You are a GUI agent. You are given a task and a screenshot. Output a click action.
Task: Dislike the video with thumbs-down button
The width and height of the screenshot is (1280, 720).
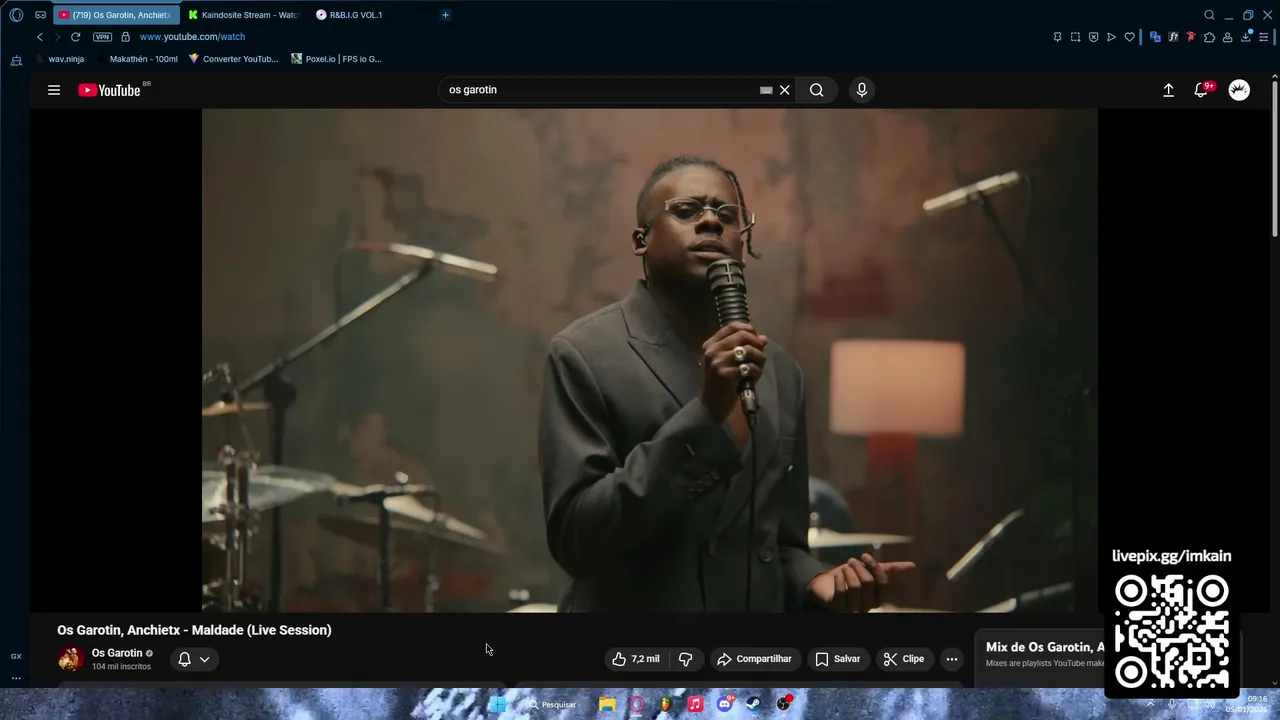coord(686,659)
